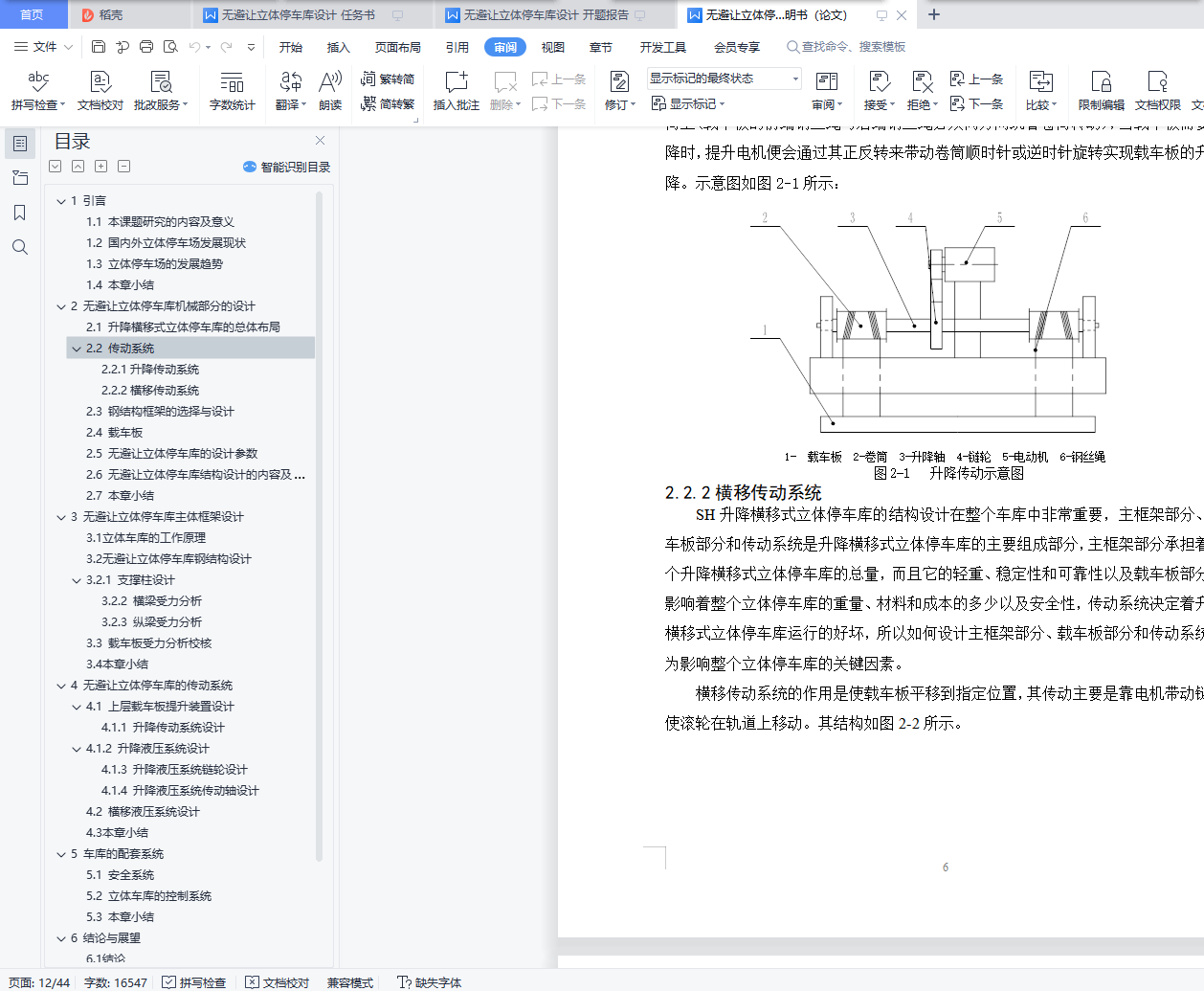Open the show markup (显示标记) dropdown
The width and height of the screenshot is (1204, 991).
688,103
